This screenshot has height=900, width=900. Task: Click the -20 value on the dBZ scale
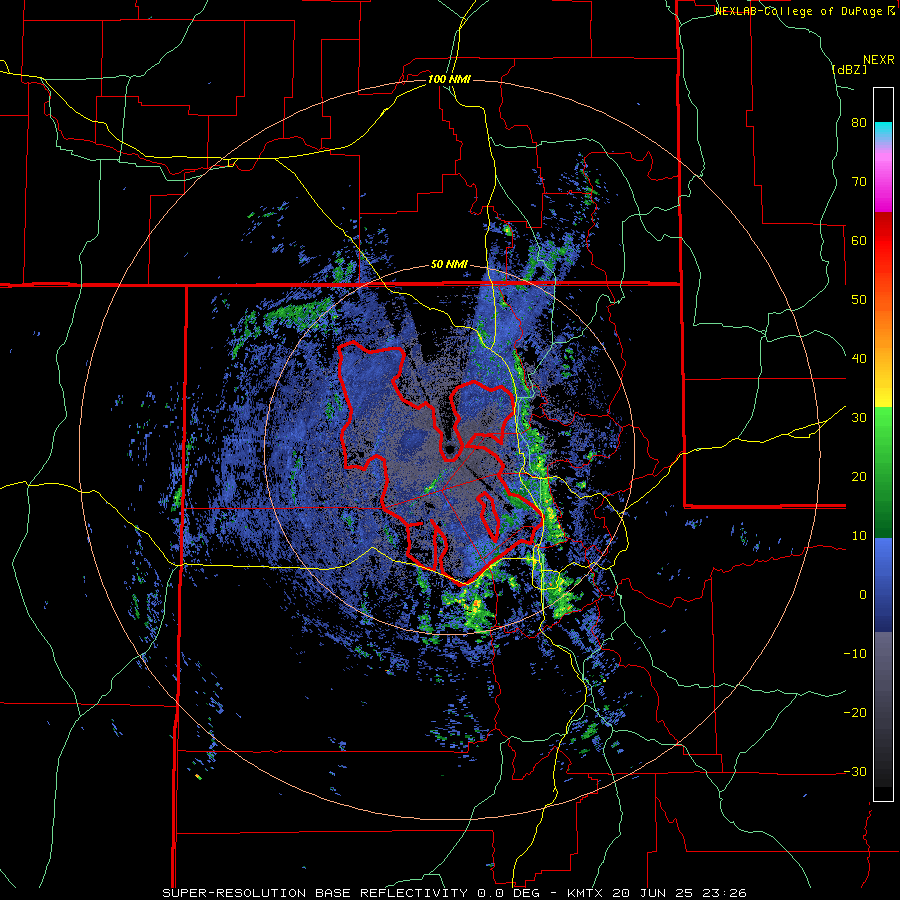(855, 712)
